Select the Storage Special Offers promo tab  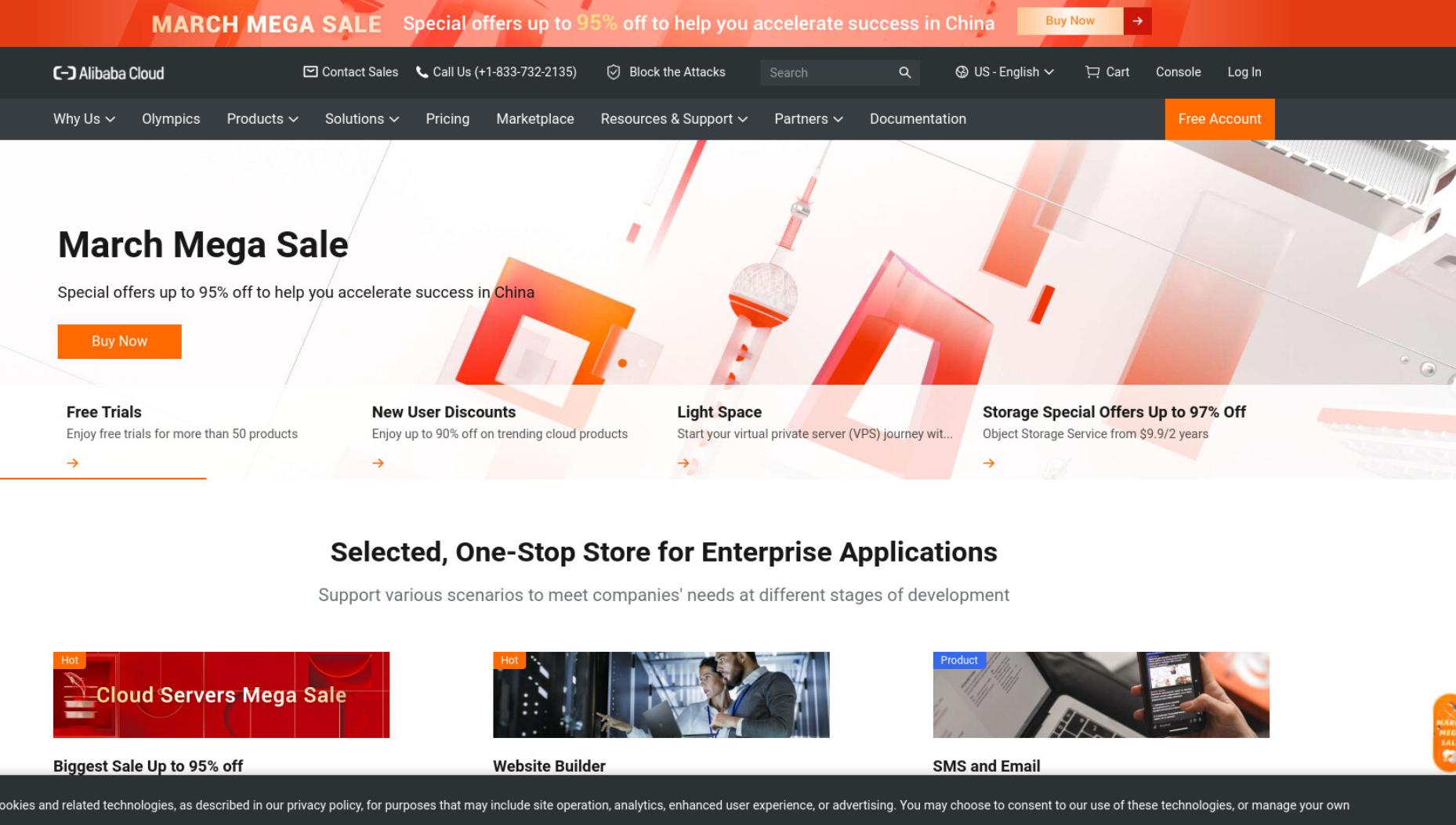coord(1114,436)
